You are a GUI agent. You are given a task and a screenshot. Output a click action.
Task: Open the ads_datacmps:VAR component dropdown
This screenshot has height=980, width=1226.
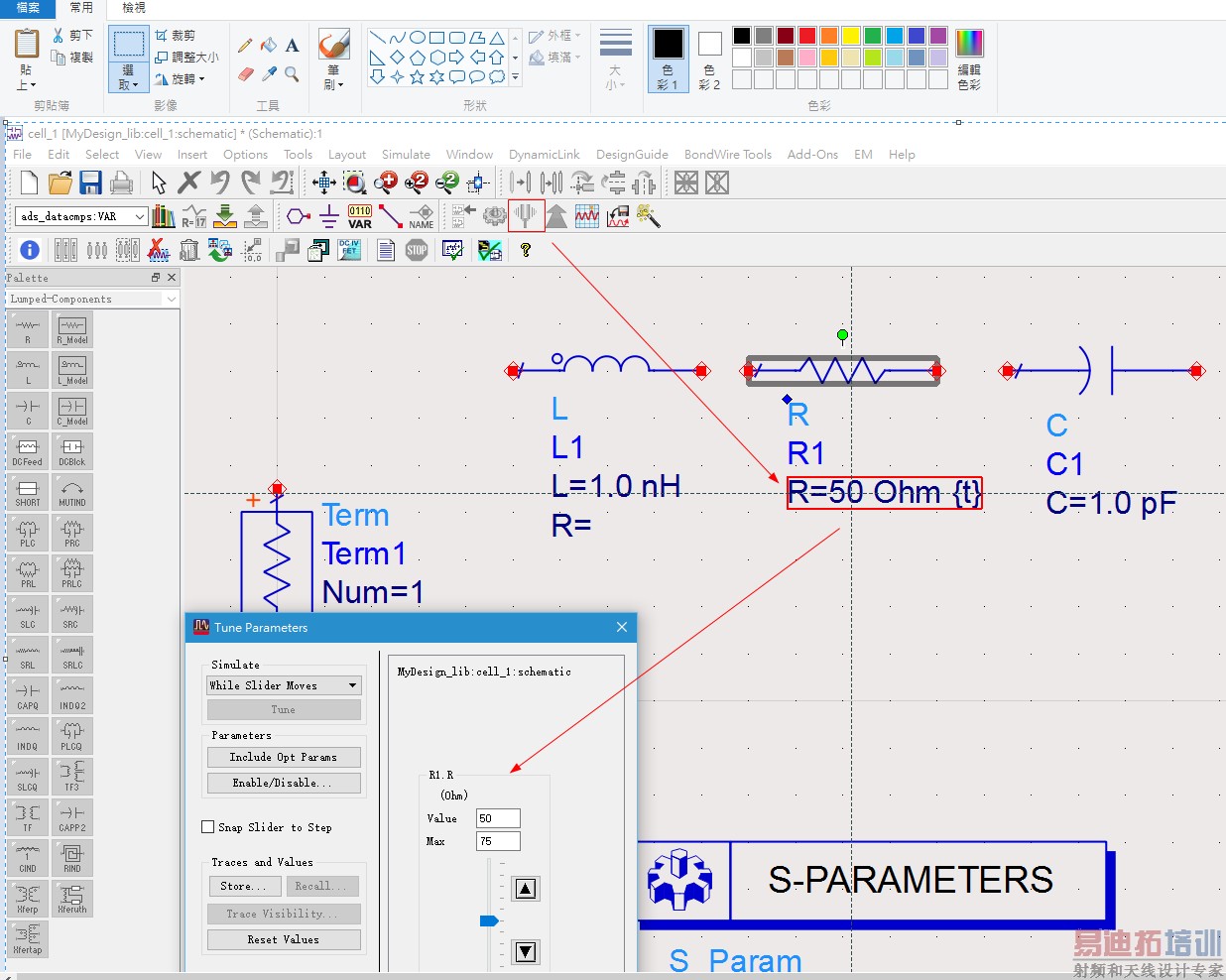click(140, 216)
